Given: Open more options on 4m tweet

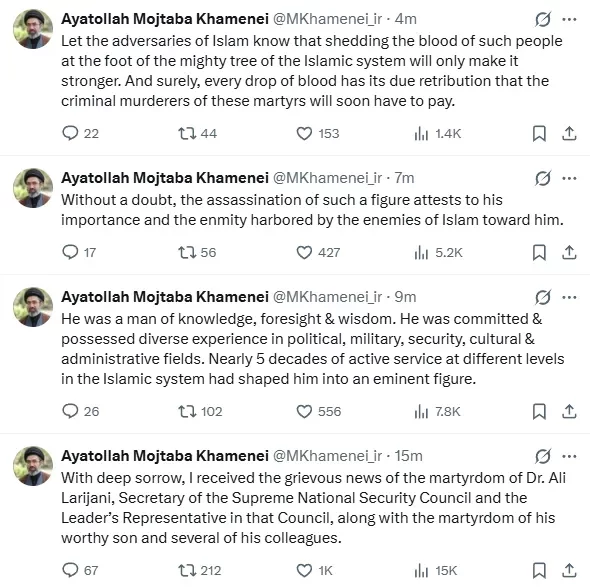Looking at the screenshot, I should (x=569, y=19).
